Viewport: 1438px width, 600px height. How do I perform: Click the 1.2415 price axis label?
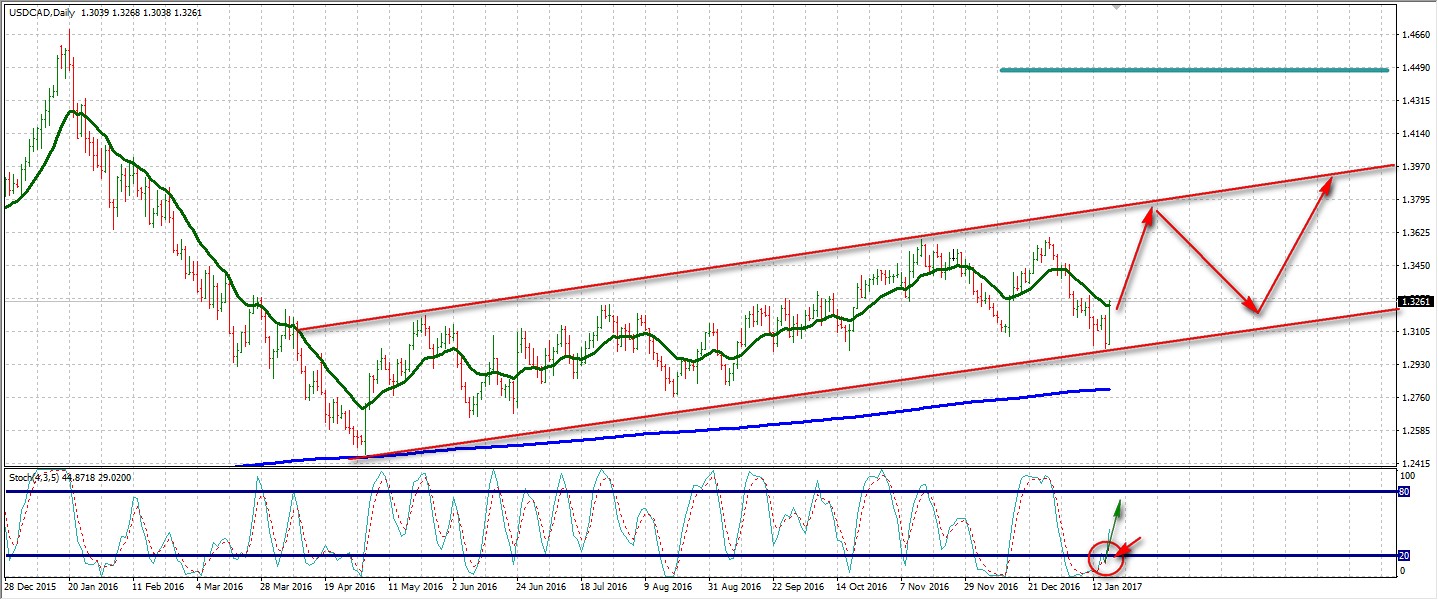(1416, 464)
